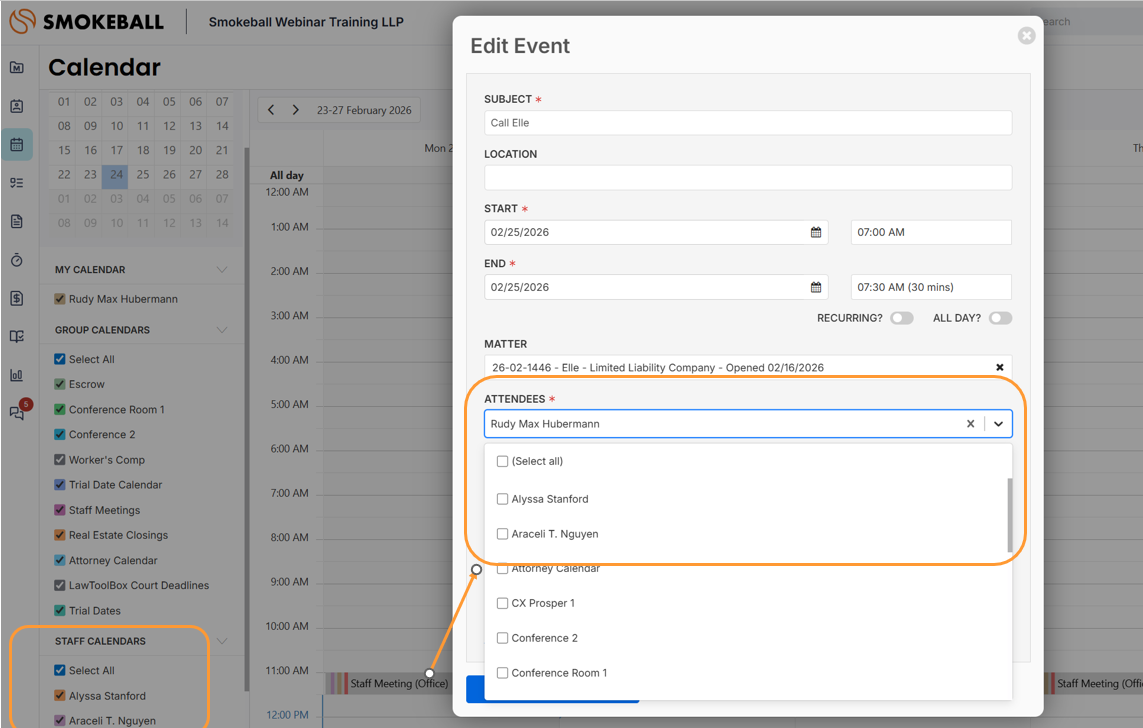Toggle the Recurring switch on
Viewport: 1143px width, 728px height.
[x=901, y=318]
